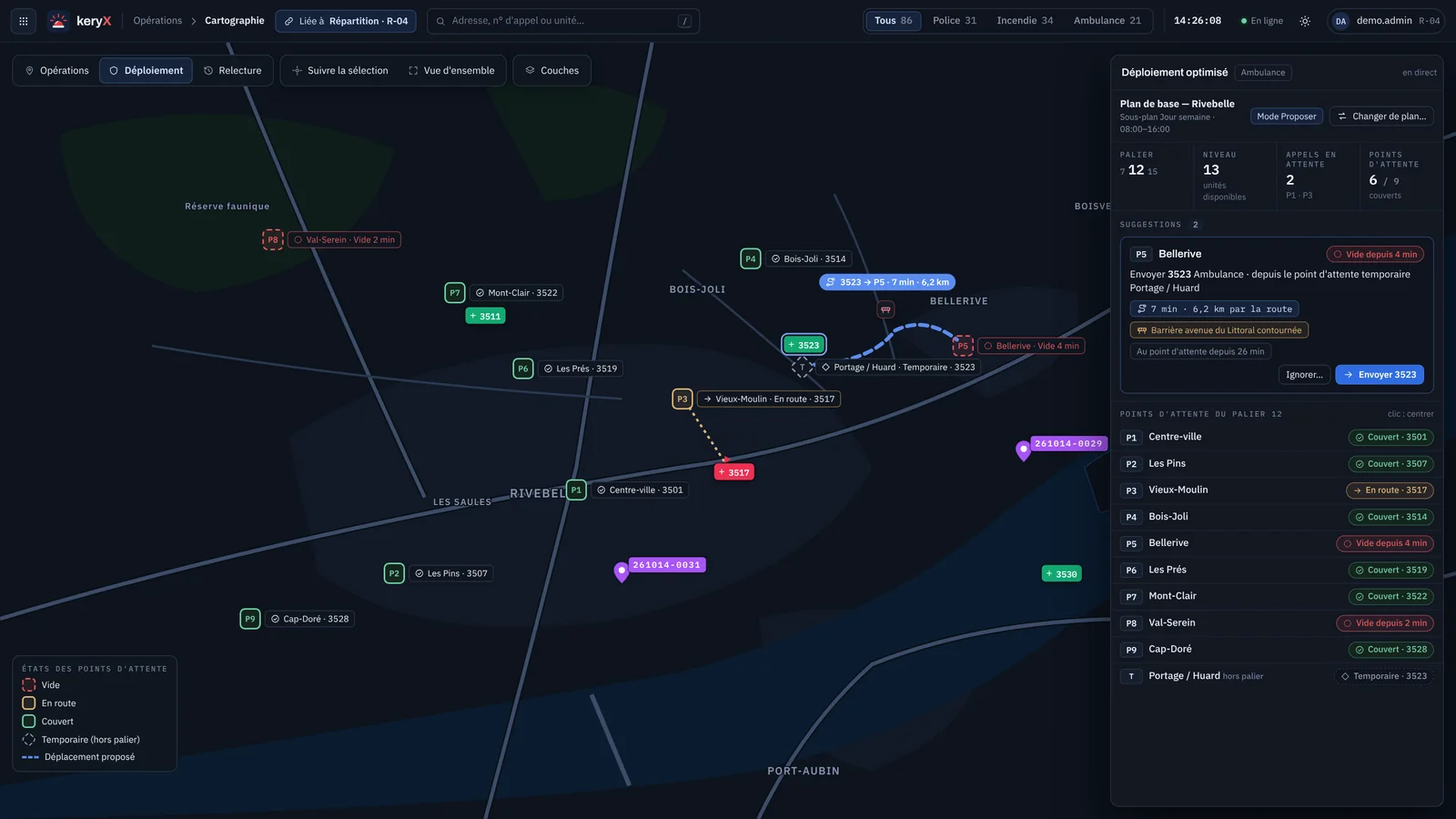Click the Envoyer 3523 button
The width and height of the screenshot is (1456, 819).
click(1380, 375)
